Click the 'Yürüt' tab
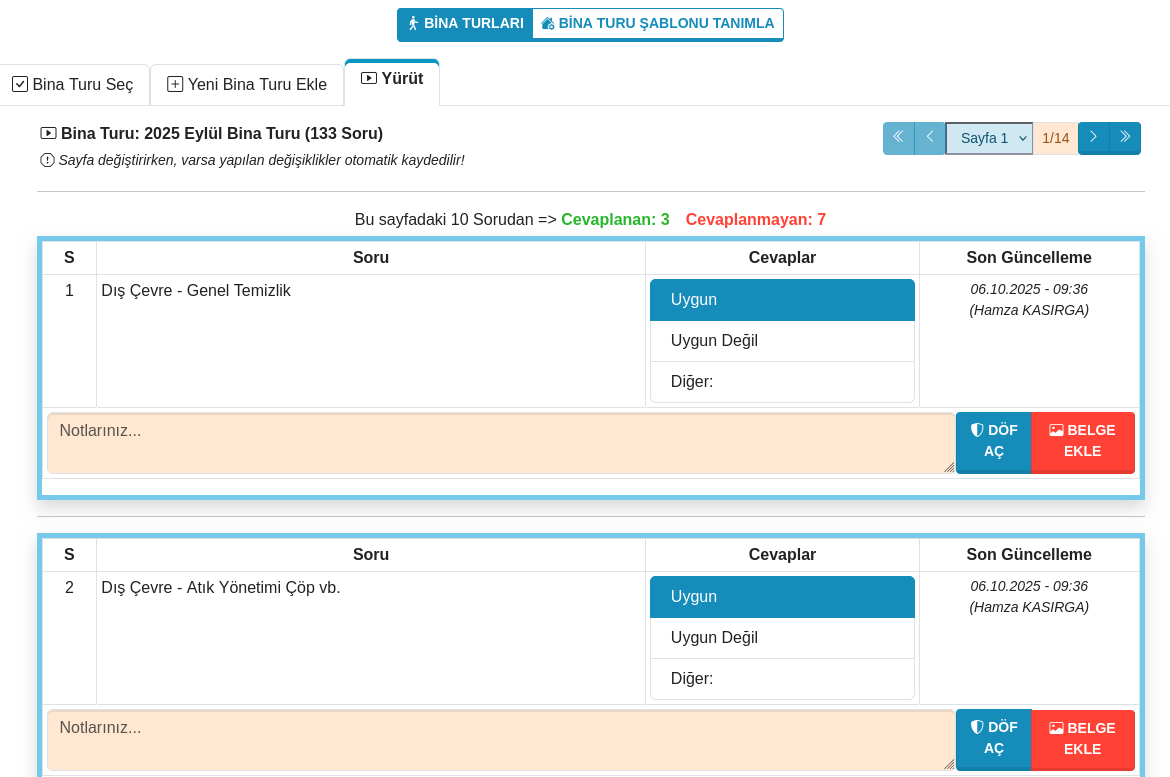Image resolution: width=1170 pixels, height=777 pixels. [392, 79]
